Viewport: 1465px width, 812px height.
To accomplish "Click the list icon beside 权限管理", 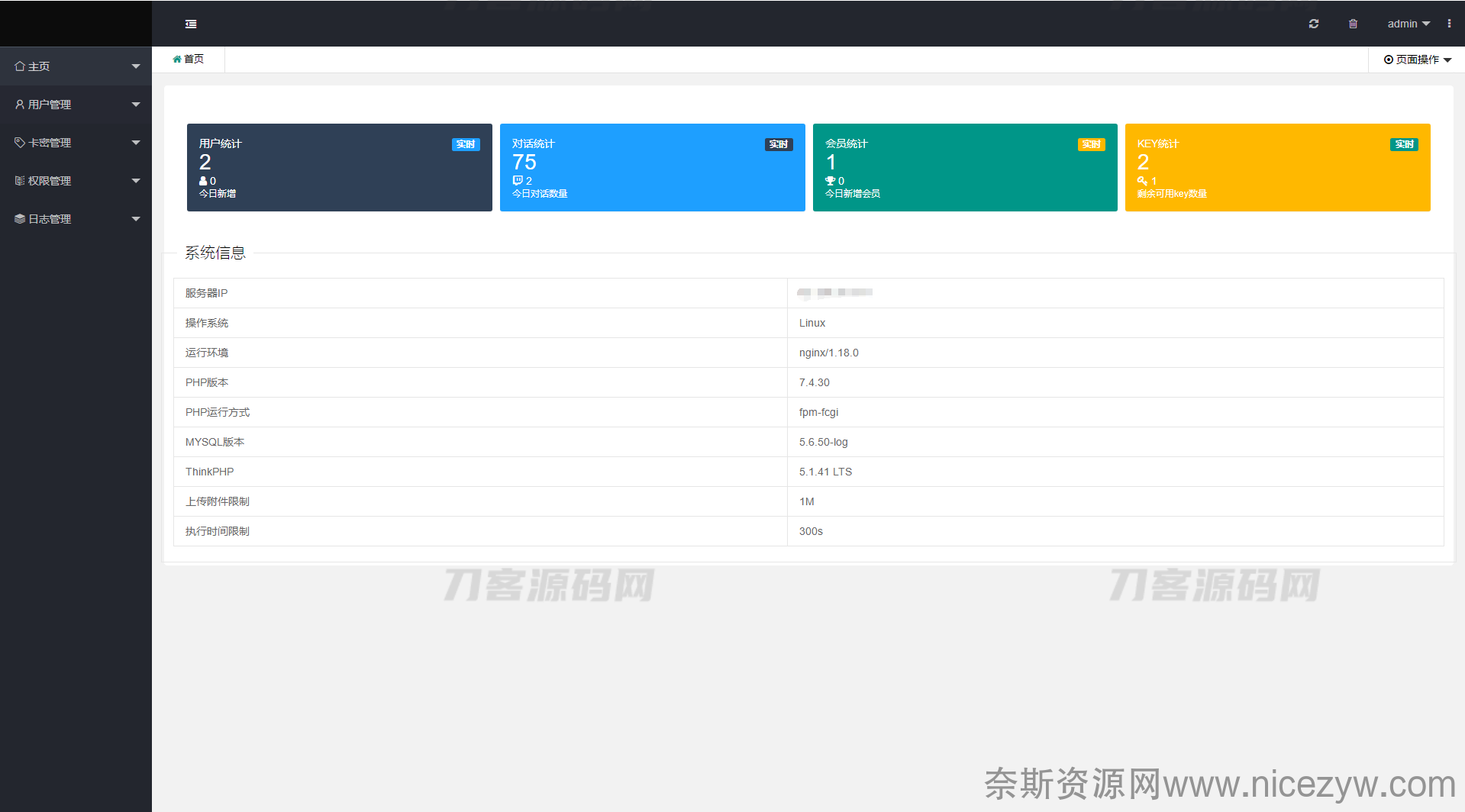I will coord(20,181).
